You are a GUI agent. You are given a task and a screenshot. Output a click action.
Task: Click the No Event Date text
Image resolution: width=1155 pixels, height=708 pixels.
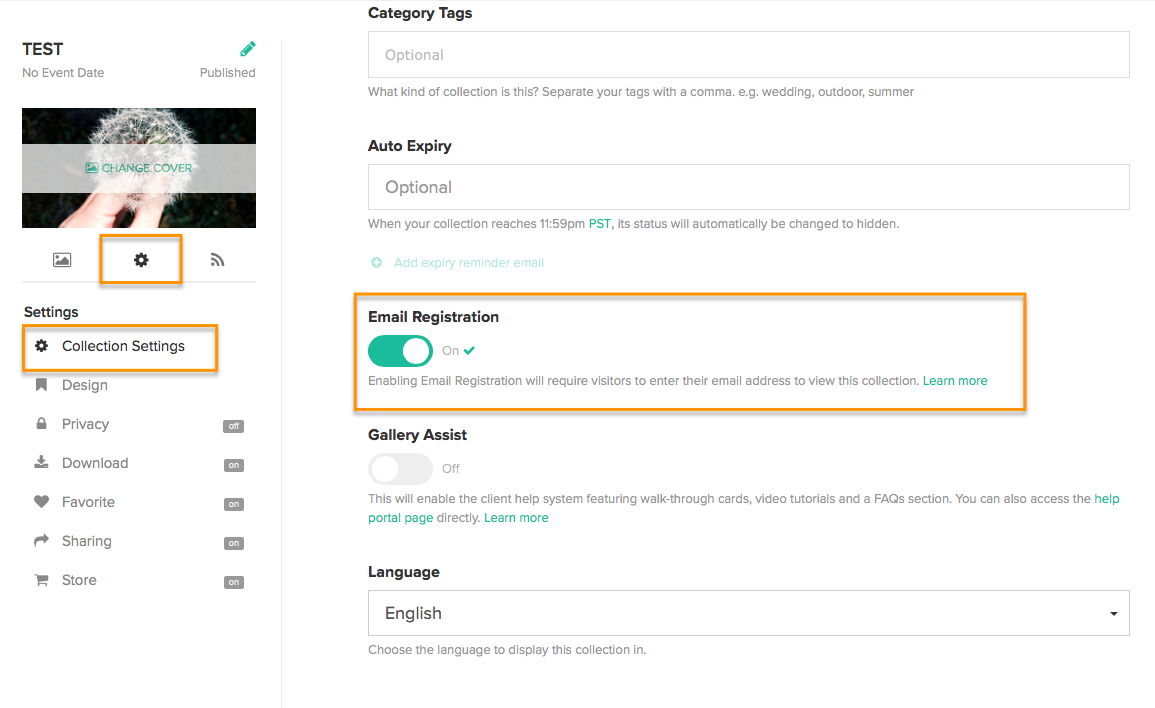pyautogui.click(x=63, y=72)
